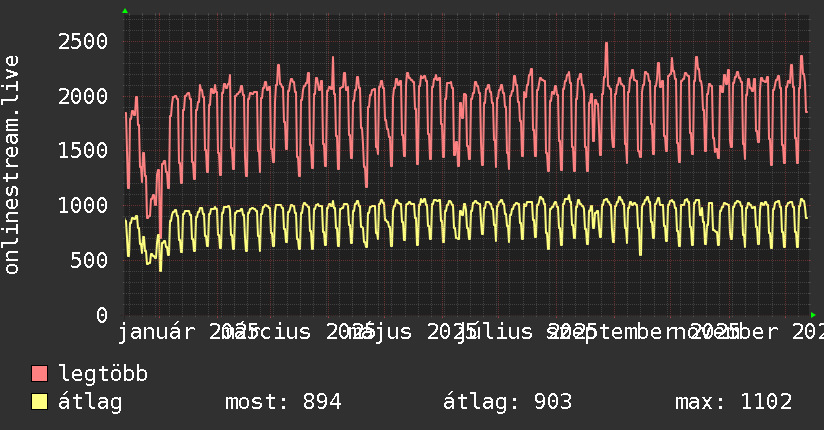Click the 'onlinestream.live' vertical axis title
The width and height of the screenshot is (824, 430).
click(11, 165)
